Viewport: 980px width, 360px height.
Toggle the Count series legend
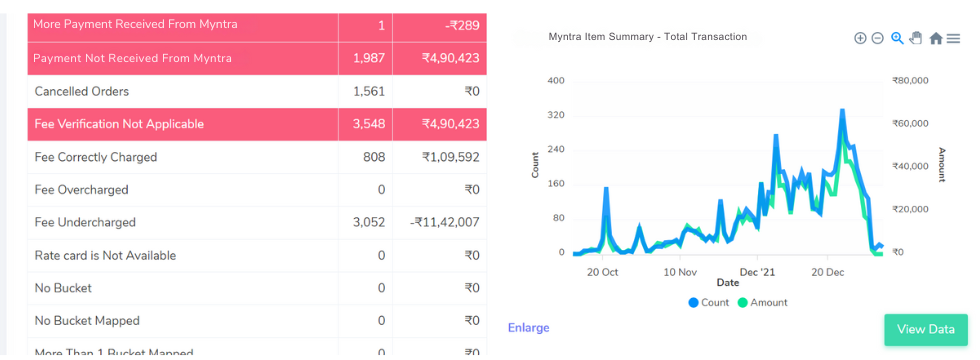pos(709,302)
